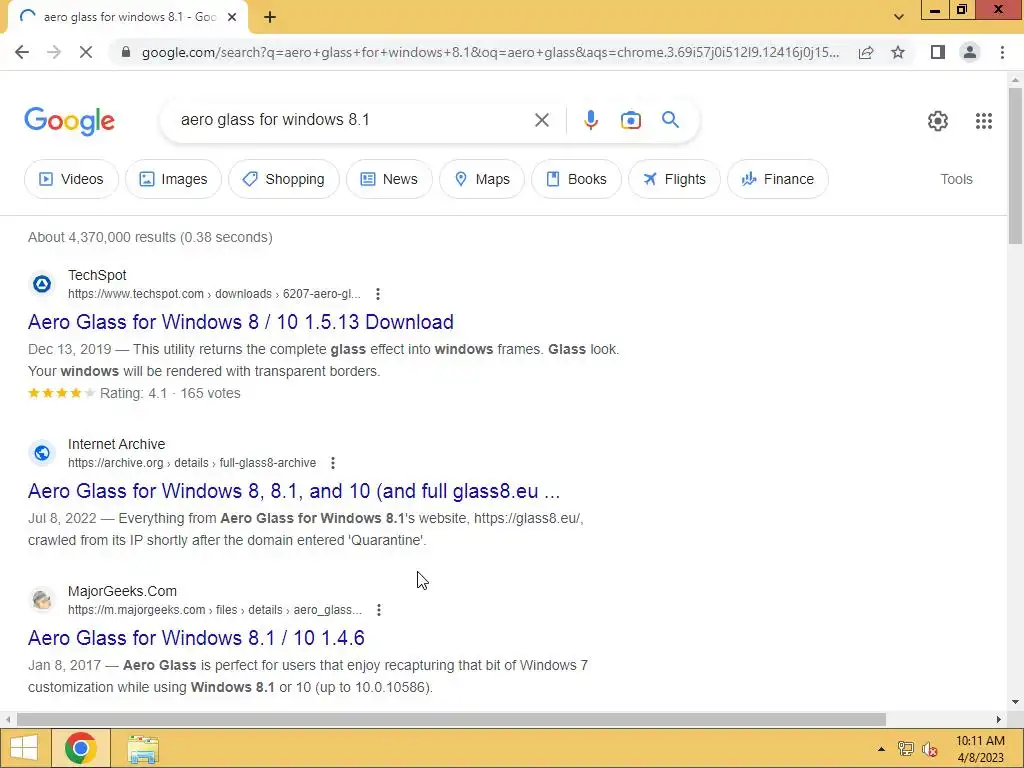1024x768 pixels.
Task: Switch to Finance results
Action: (778, 179)
